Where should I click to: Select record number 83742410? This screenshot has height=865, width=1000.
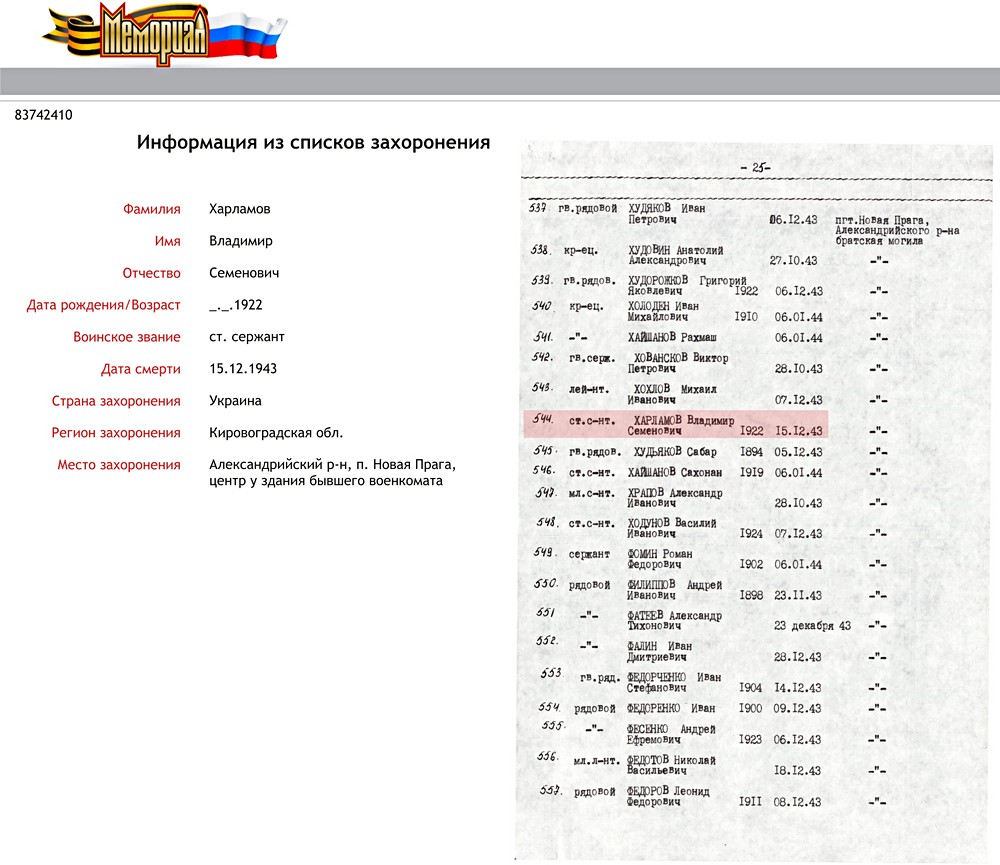43,115
